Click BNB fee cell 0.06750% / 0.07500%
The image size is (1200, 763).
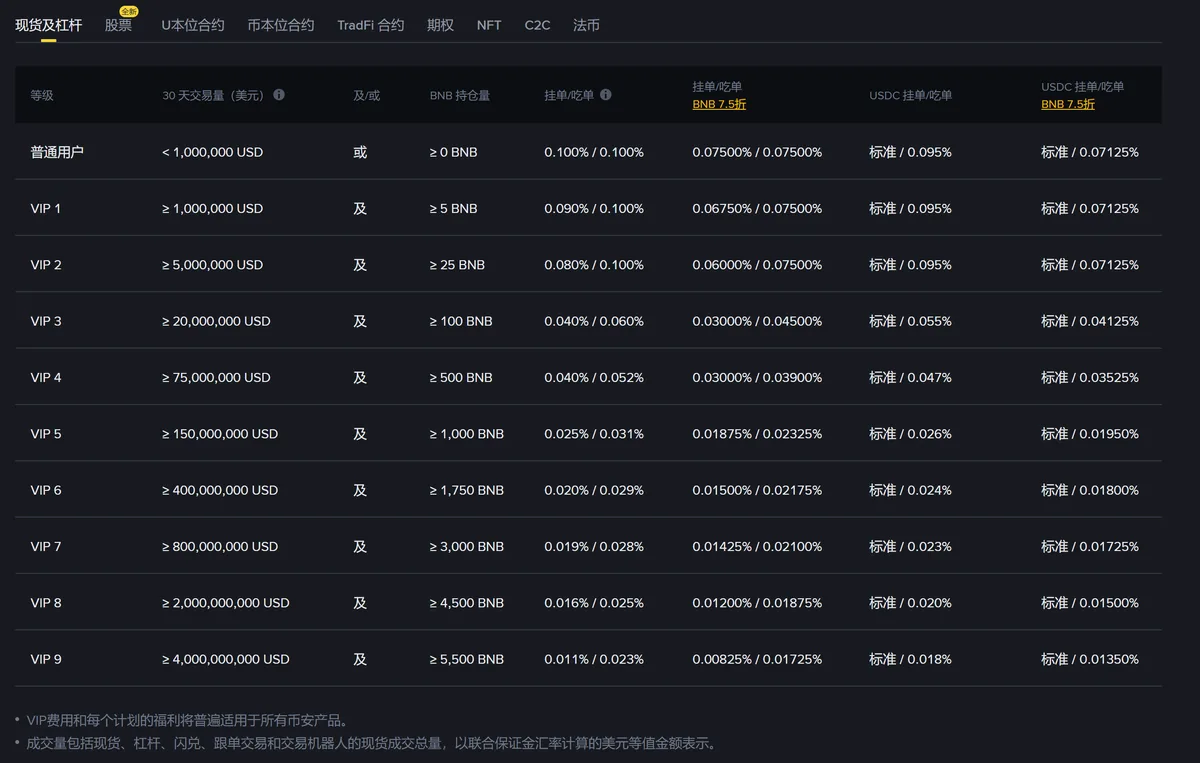click(757, 209)
